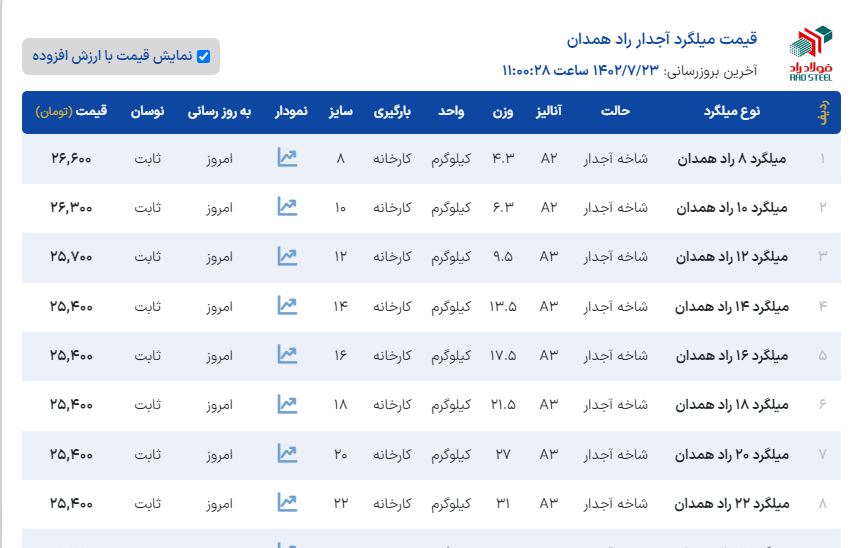
Task: Click price 26,600 in first row
Action: click(71, 159)
